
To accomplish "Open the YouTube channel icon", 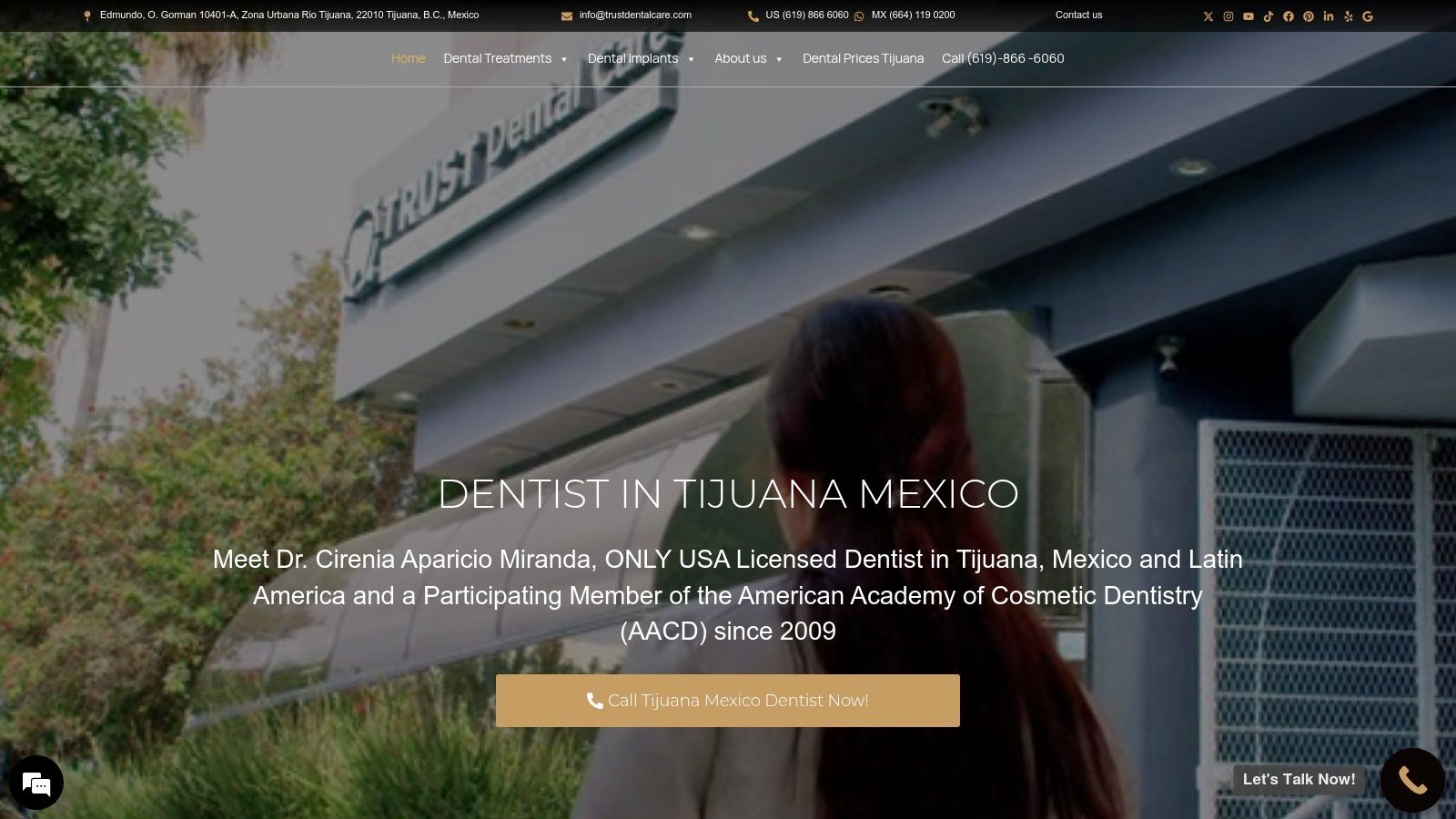I will pos(1249,15).
